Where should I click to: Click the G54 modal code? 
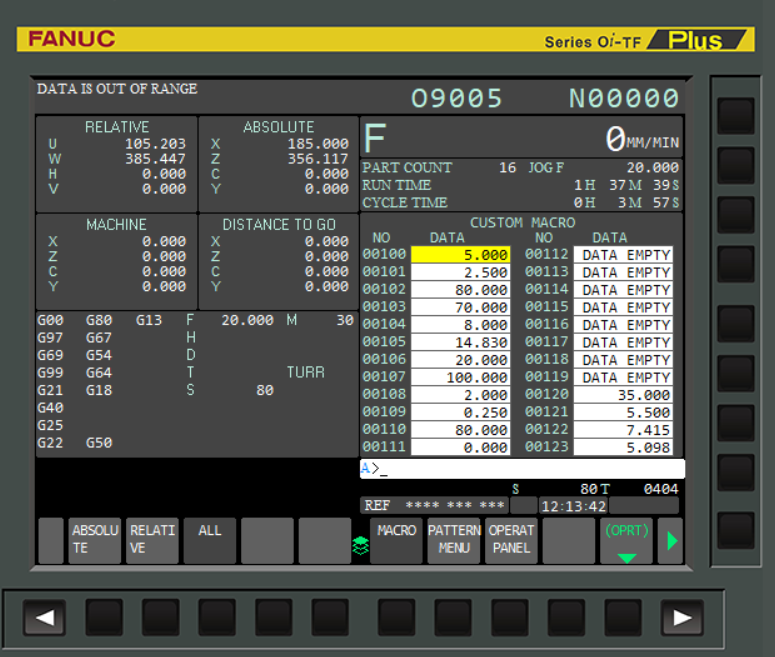(x=99, y=355)
